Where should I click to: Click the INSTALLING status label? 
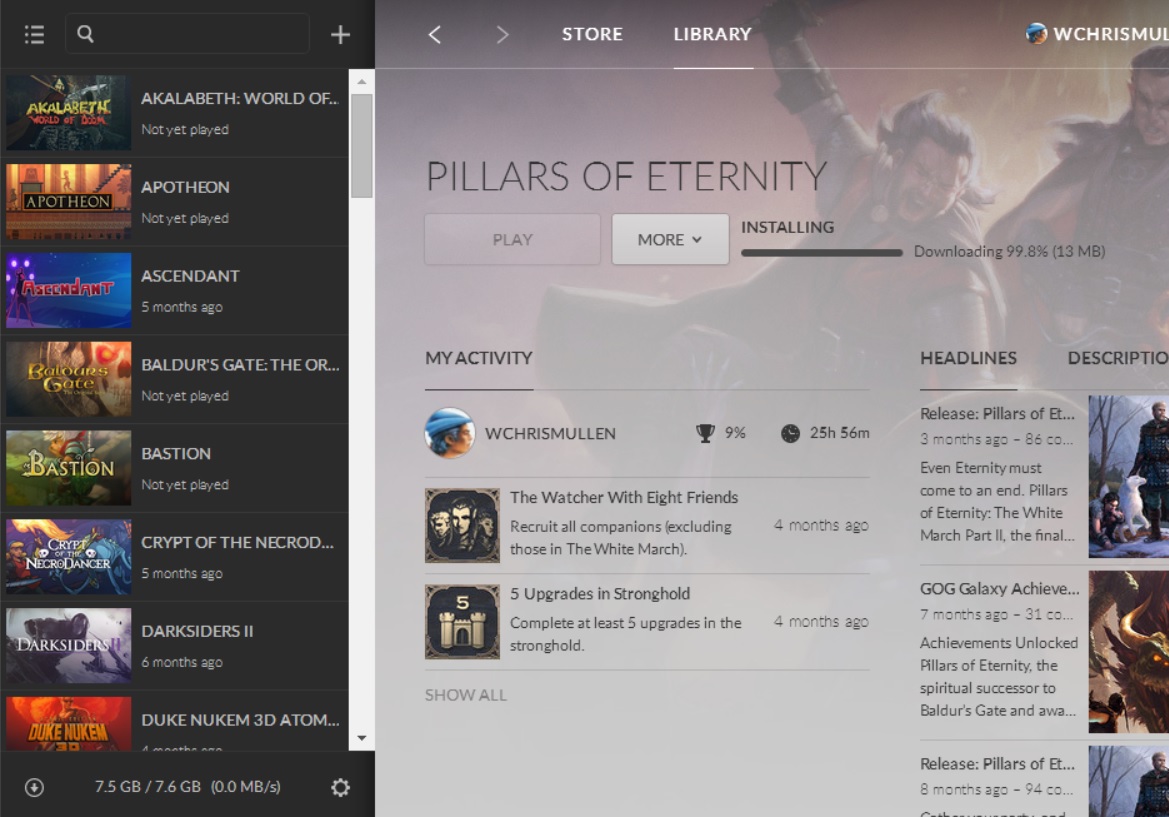click(x=787, y=227)
